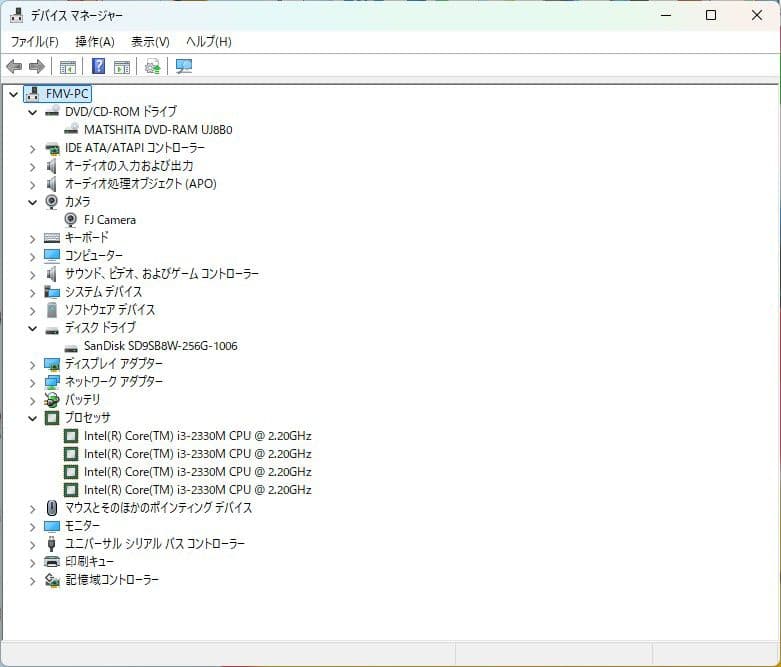Select the コンピューター label

pos(93,256)
